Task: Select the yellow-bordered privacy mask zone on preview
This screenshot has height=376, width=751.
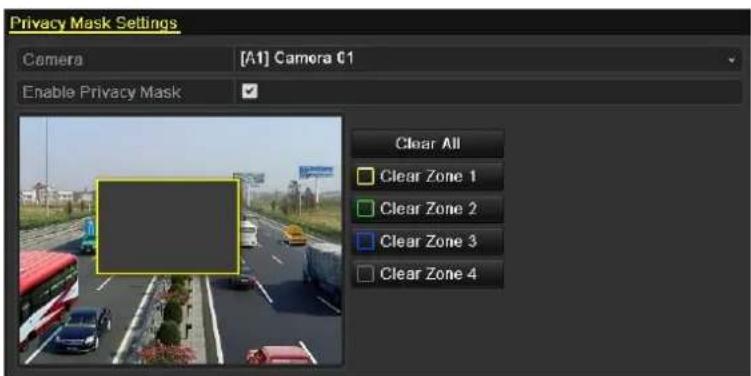Action: pos(168,227)
